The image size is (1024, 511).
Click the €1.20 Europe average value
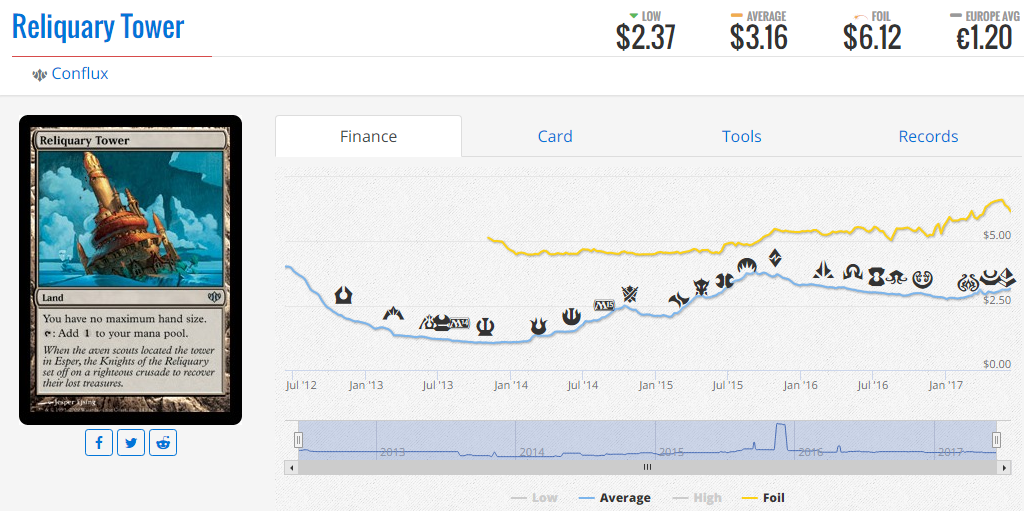pyautogui.click(x=984, y=37)
